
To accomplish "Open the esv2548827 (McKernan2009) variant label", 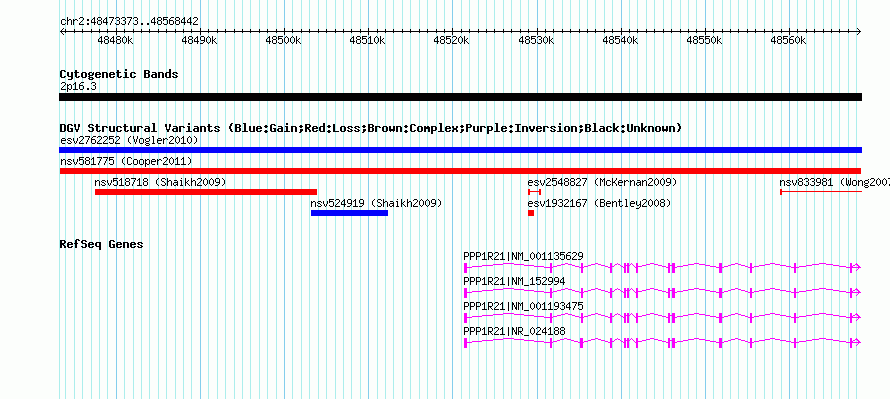I will 602,183.
